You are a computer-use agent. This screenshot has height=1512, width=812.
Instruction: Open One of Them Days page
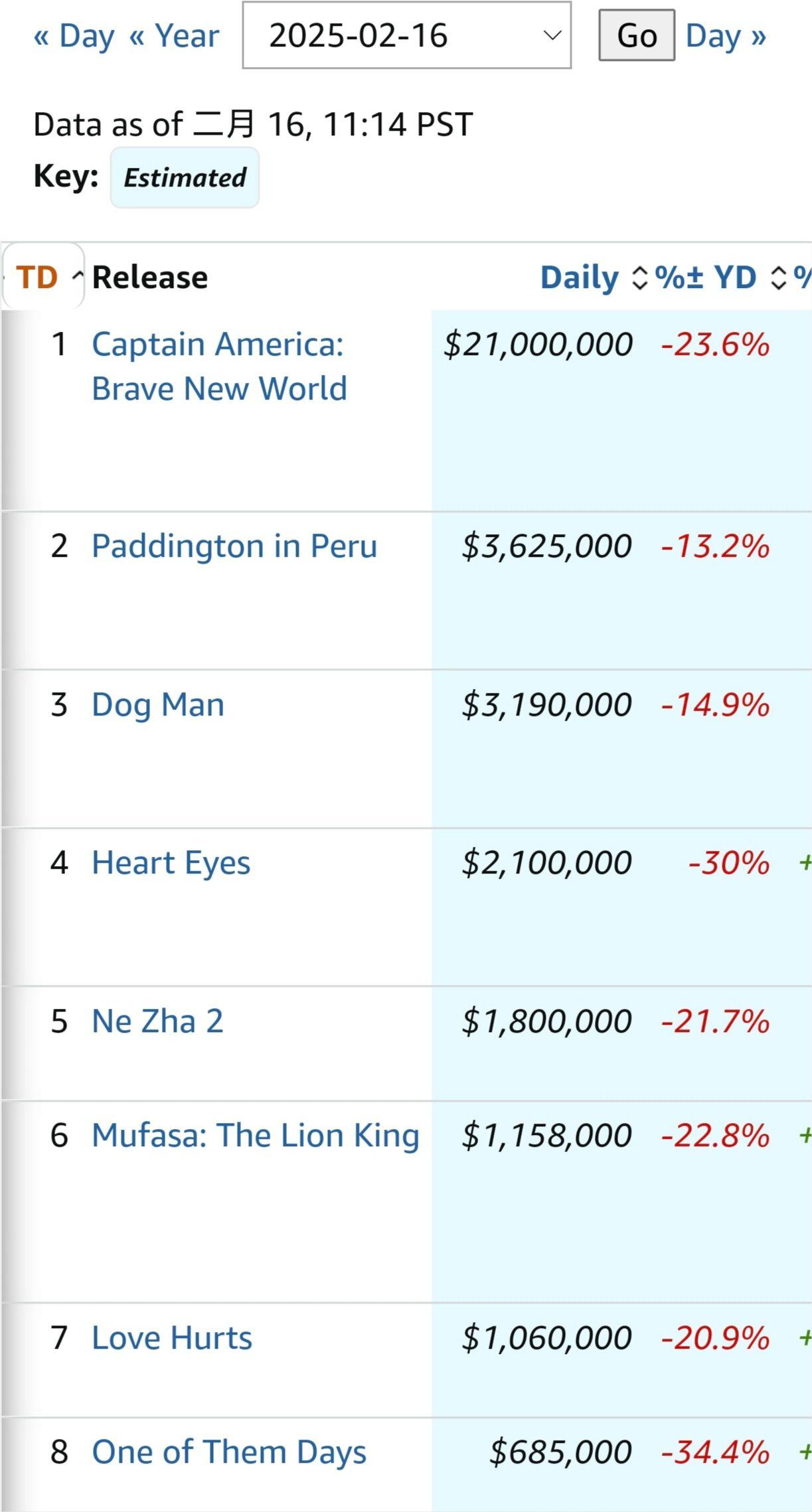[229, 1452]
